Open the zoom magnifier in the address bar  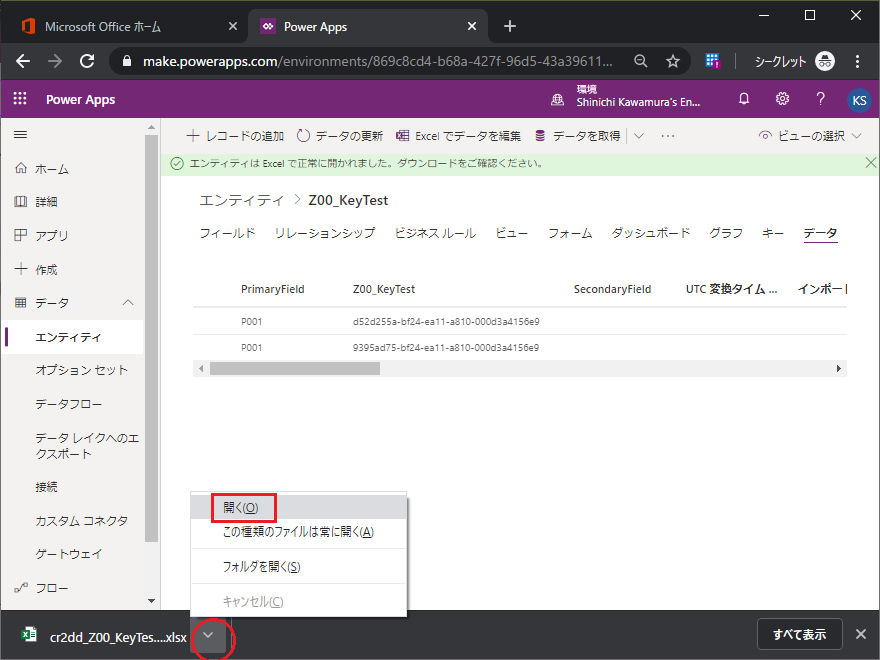[x=640, y=61]
